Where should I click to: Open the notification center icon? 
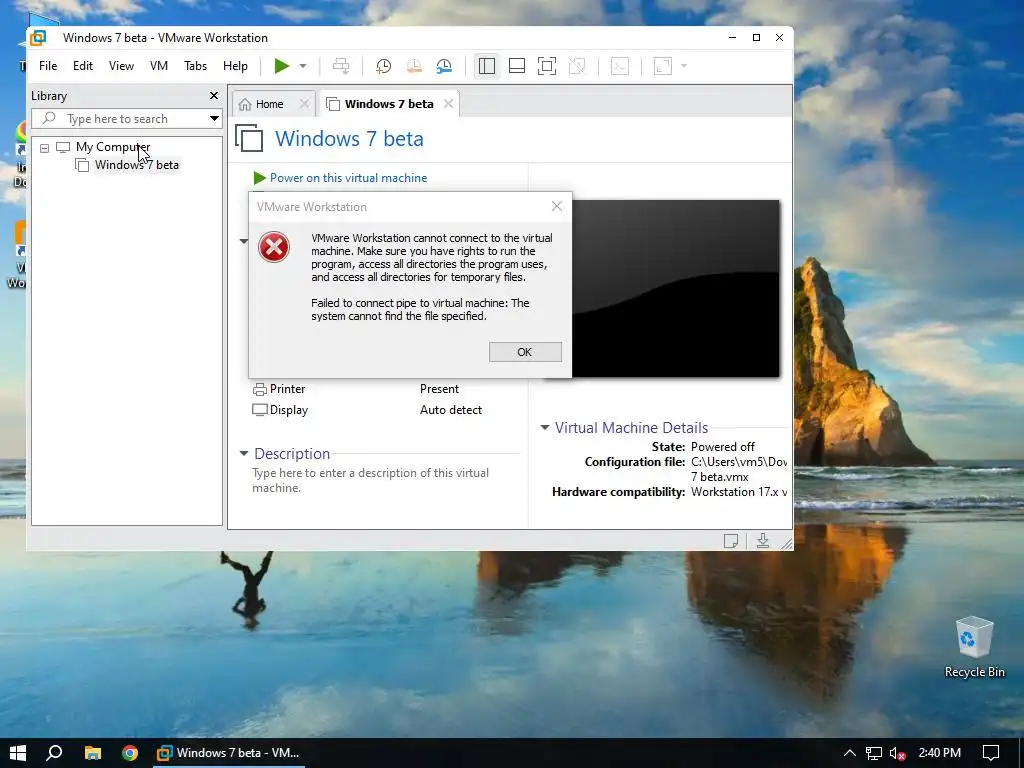coord(991,753)
